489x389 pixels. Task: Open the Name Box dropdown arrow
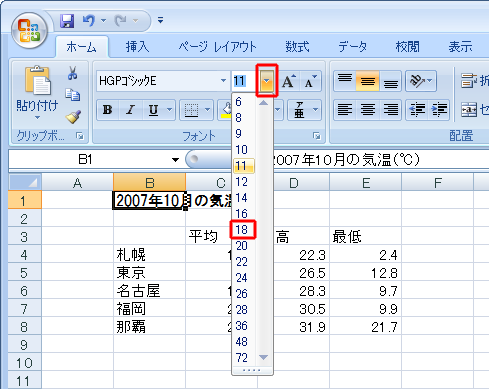coord(175,160)
